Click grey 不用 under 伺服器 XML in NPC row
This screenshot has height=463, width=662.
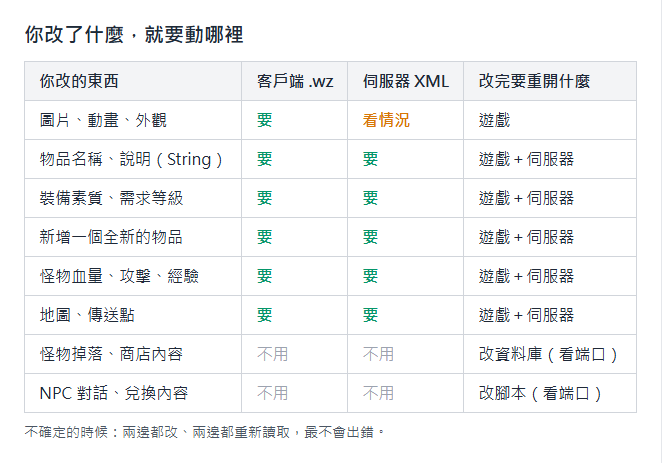tap(378, 393)
